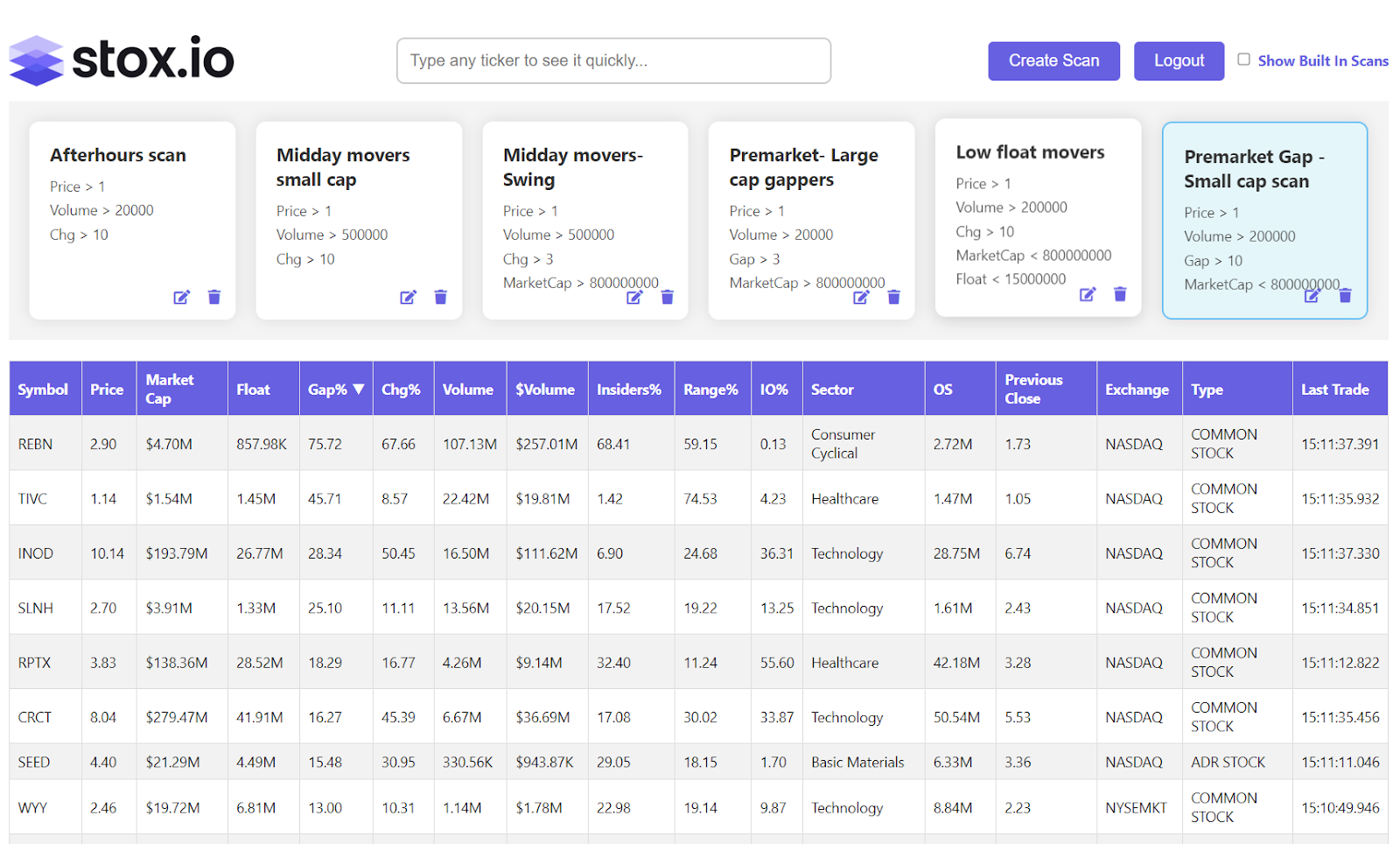Open the Midday movers small cap card
Screen dimensions: 1400x844
point(359,221)
